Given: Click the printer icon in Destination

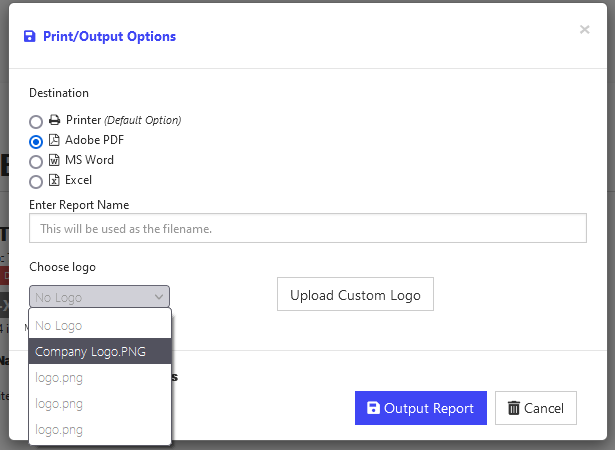Looking at the screenshot, I should [55, 120].
